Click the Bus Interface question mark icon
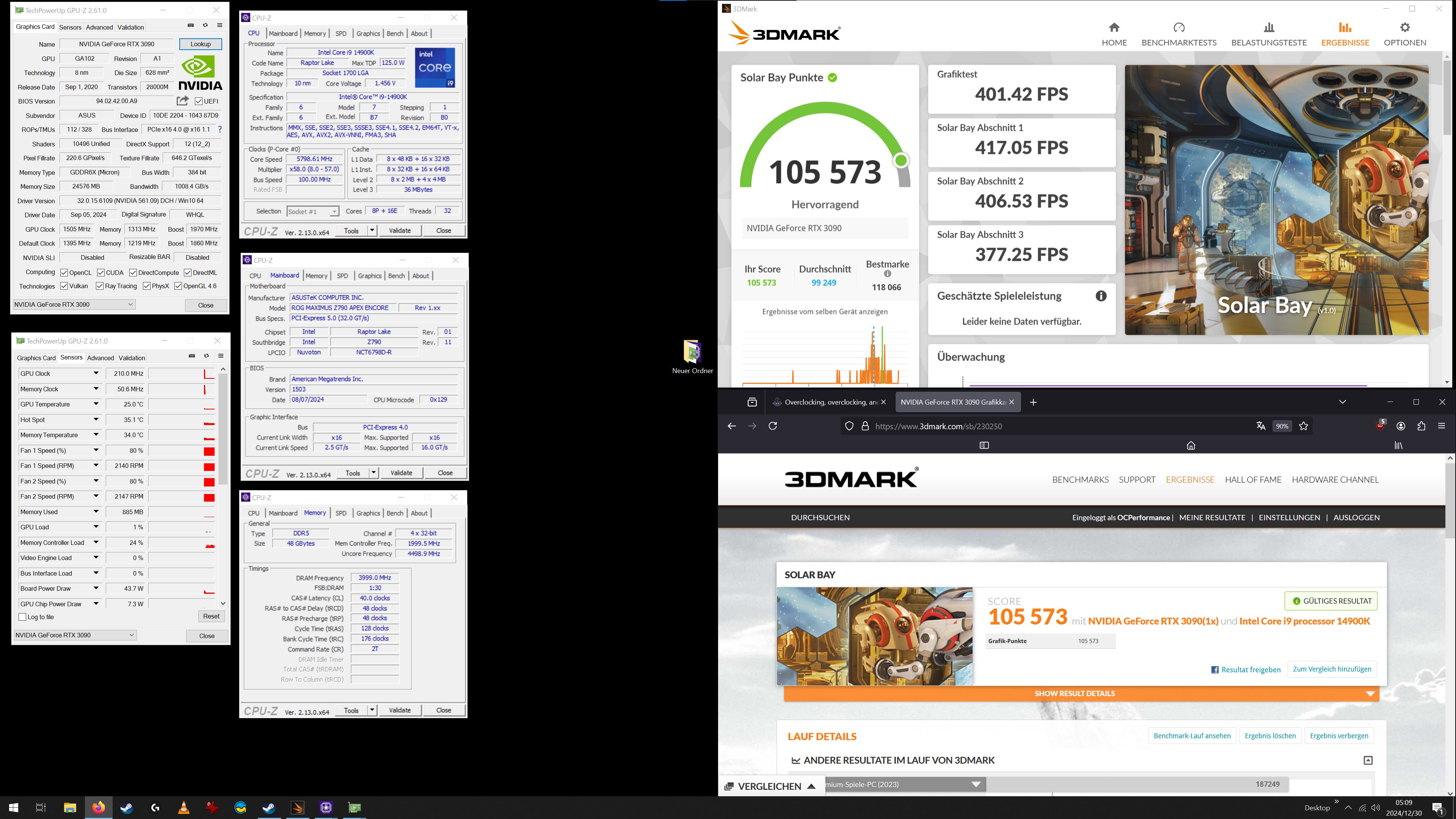The width and height of the screenshot is (1456, 819). (x=220, y=129)
